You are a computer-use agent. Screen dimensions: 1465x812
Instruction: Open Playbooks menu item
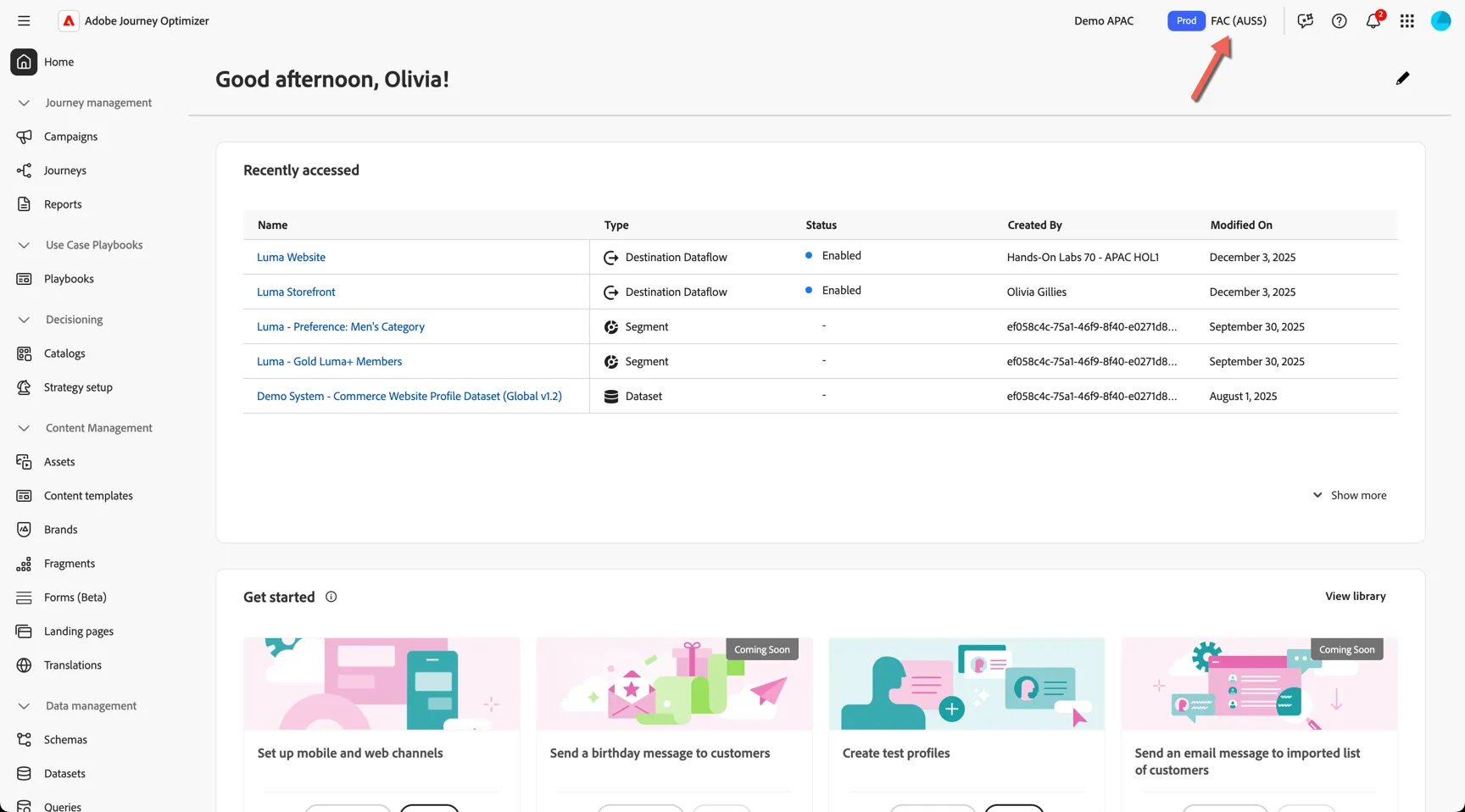69,279
